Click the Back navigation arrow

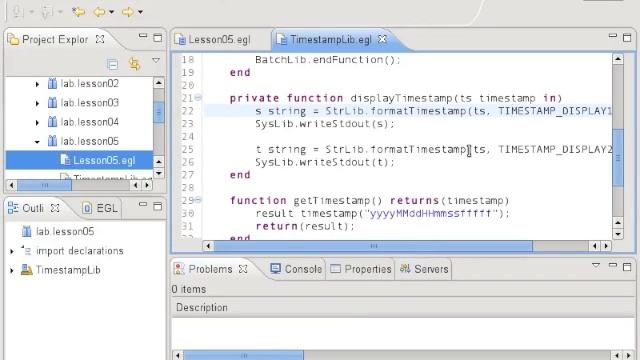(99, 12)
